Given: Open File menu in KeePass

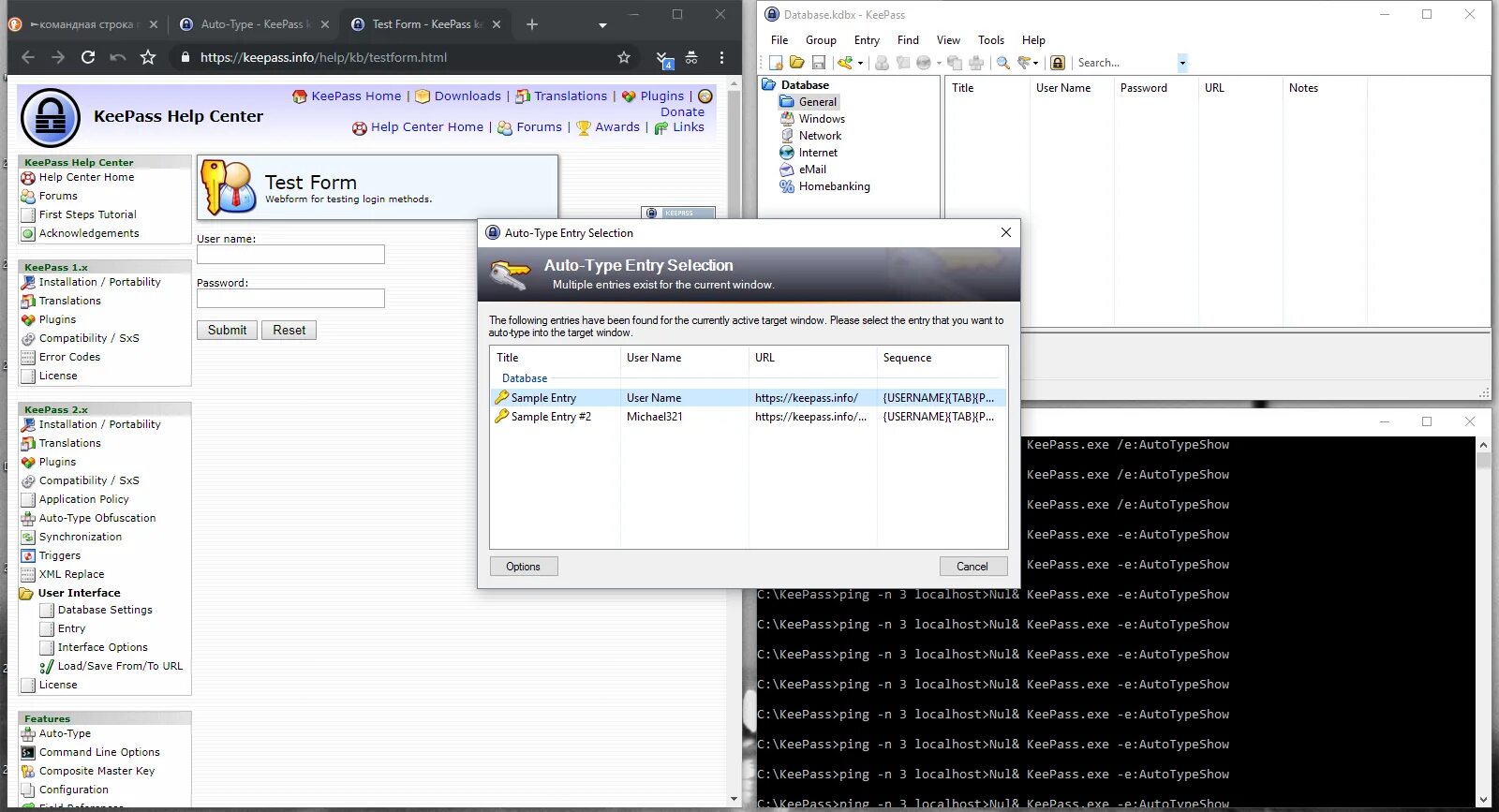Looking at the screenshot, I should tap(779, 40).
